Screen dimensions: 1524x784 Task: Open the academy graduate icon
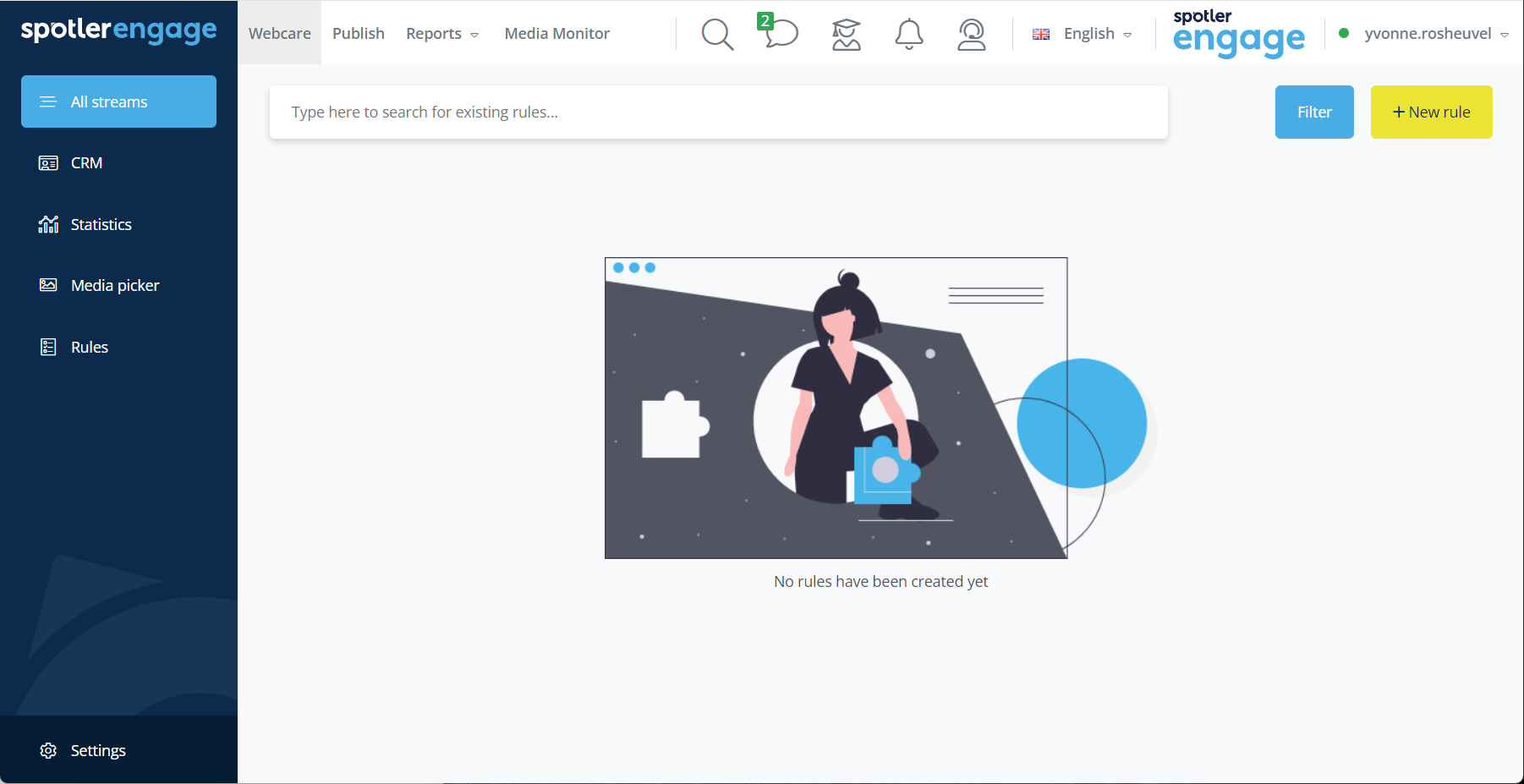tap(846, 34)
